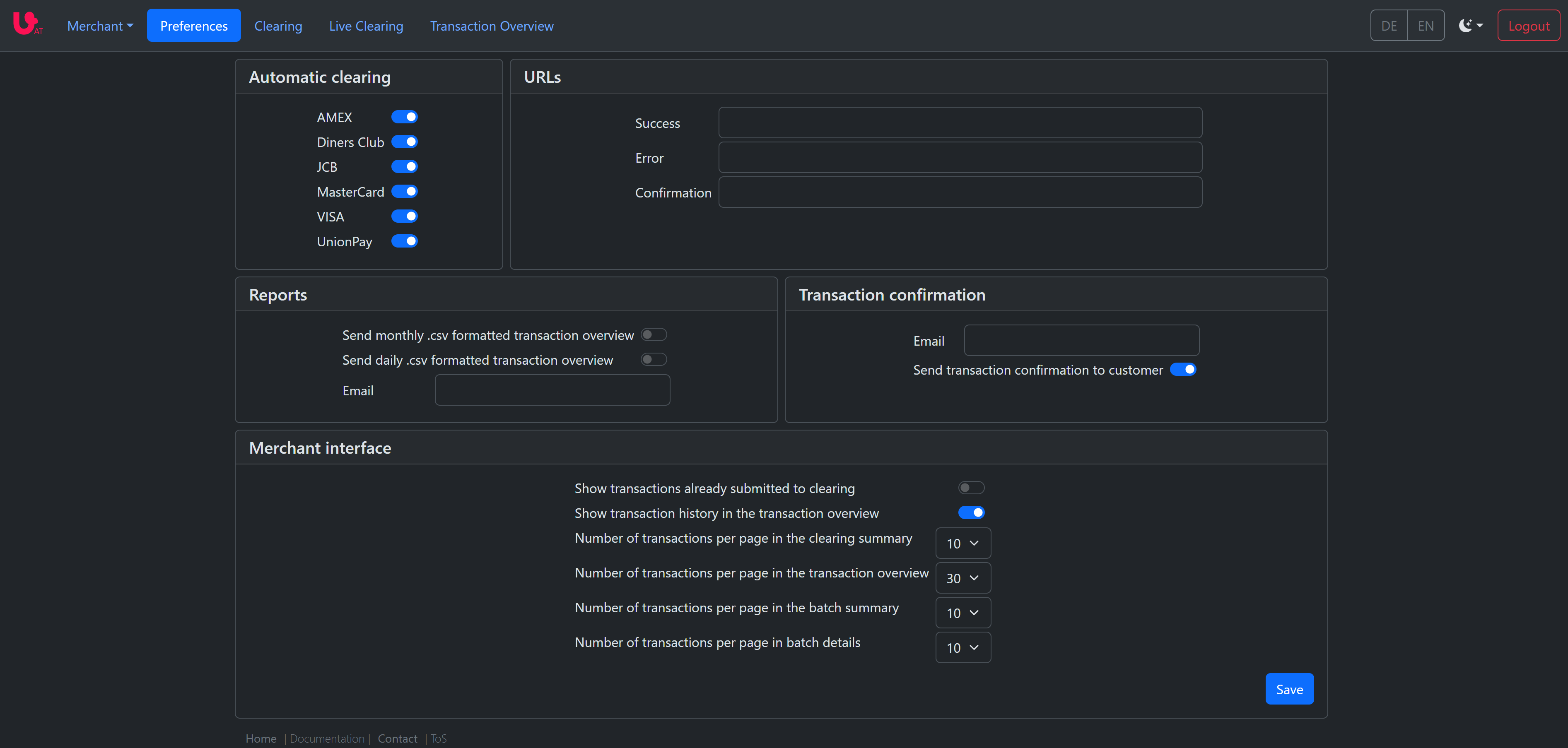Viewport: 1568px width, 748px height.
Task: Enable monthly .csv transaction overview report
Action: click(654, 335)
